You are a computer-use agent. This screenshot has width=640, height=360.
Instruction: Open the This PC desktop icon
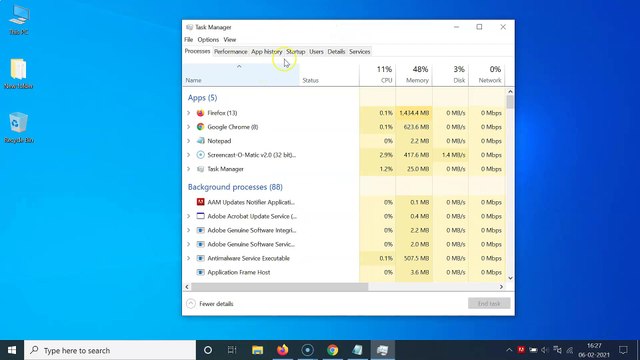[x=19, y=20]
